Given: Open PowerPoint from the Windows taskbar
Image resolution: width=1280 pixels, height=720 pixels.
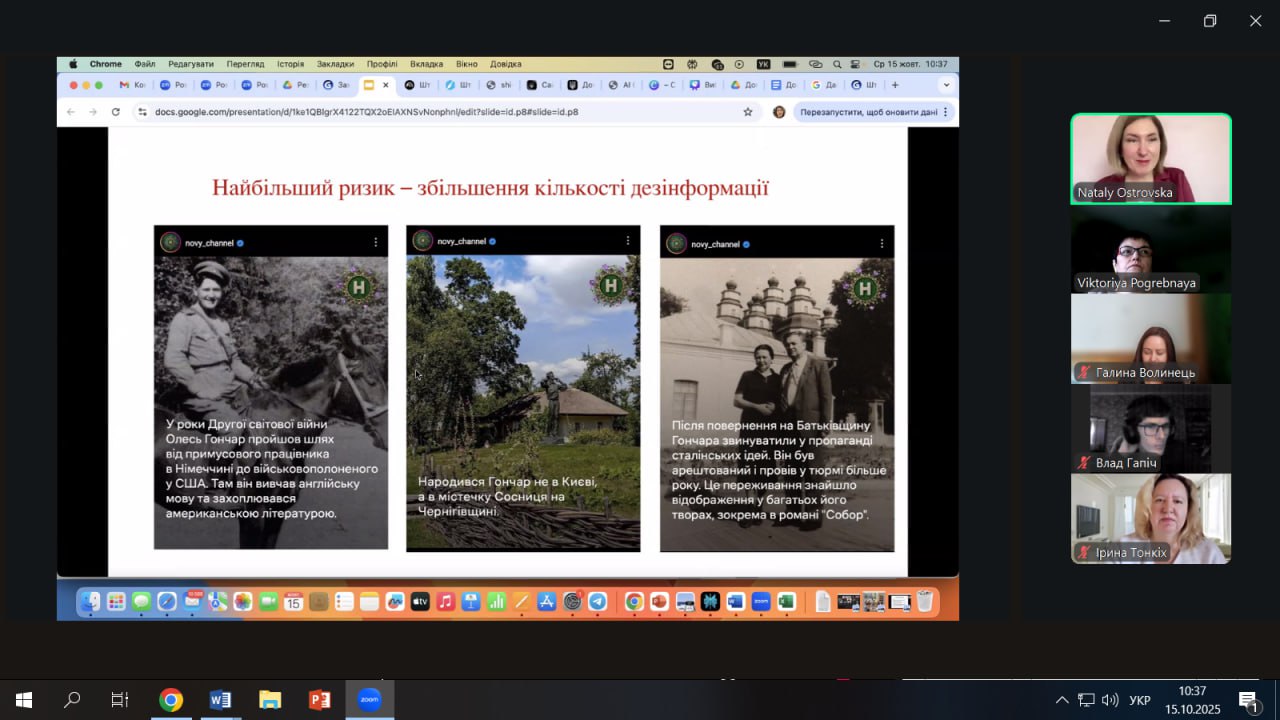Looking at the screenshot, I should (x=320, y=700).
